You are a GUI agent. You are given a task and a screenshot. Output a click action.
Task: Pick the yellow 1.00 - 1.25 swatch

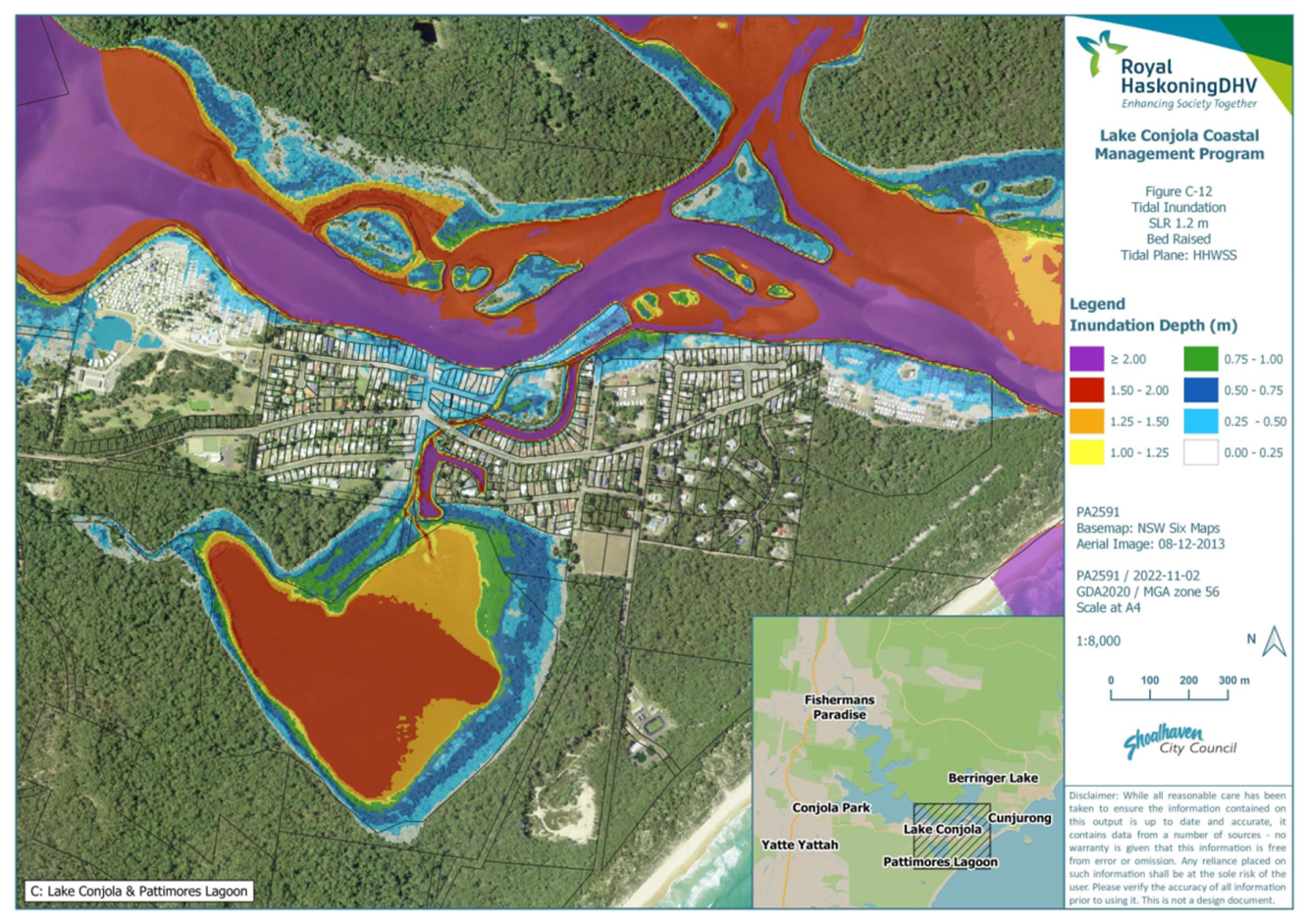tap(1086, 452)
